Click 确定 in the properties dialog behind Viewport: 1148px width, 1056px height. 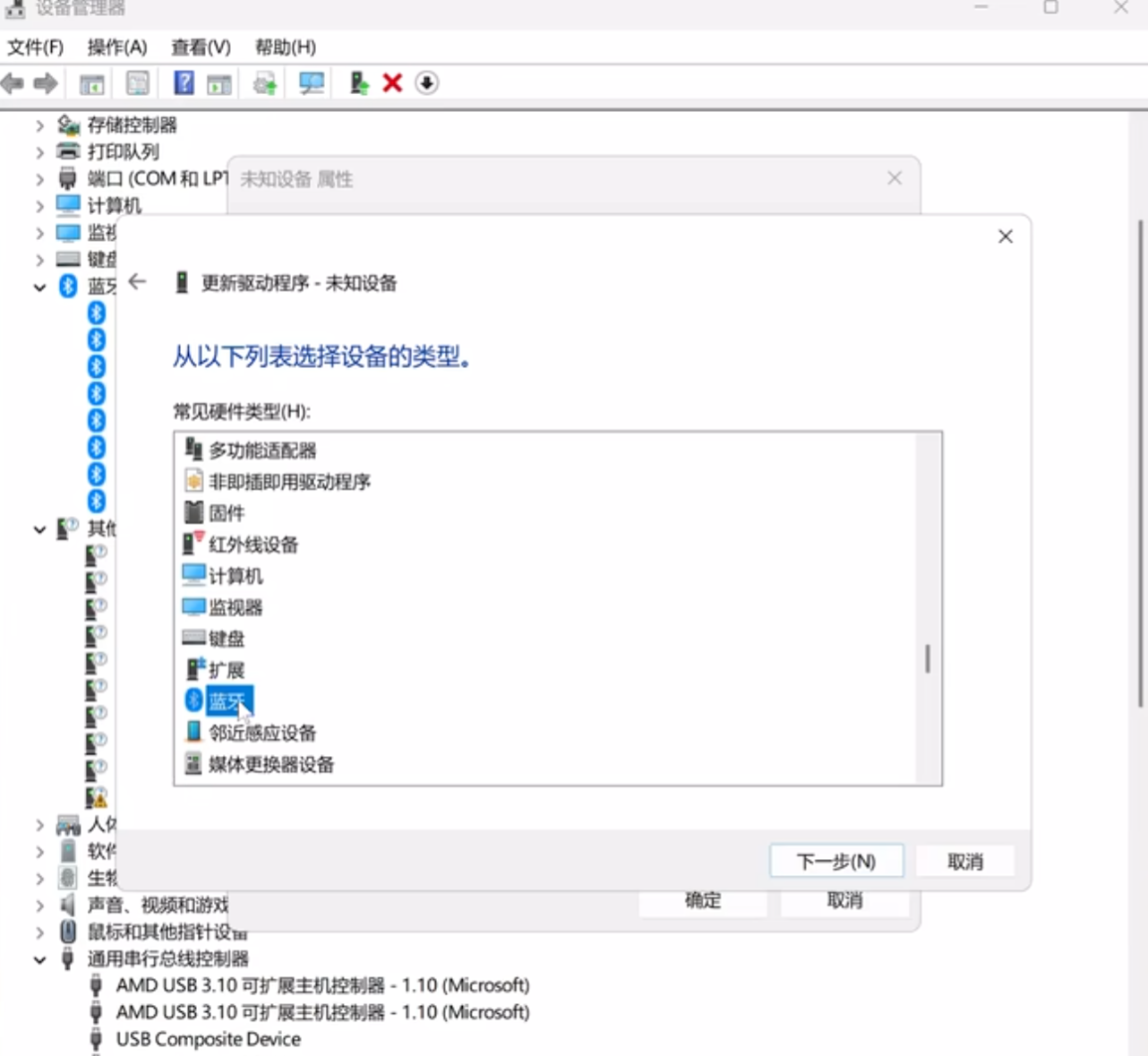tap(703, 901)
